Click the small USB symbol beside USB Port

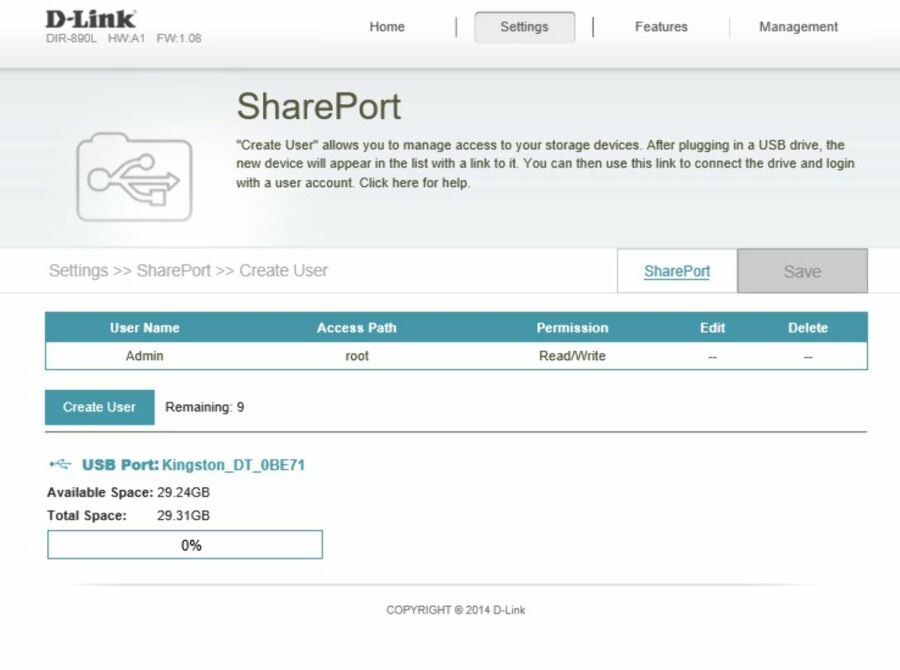[x=60, y=465]
